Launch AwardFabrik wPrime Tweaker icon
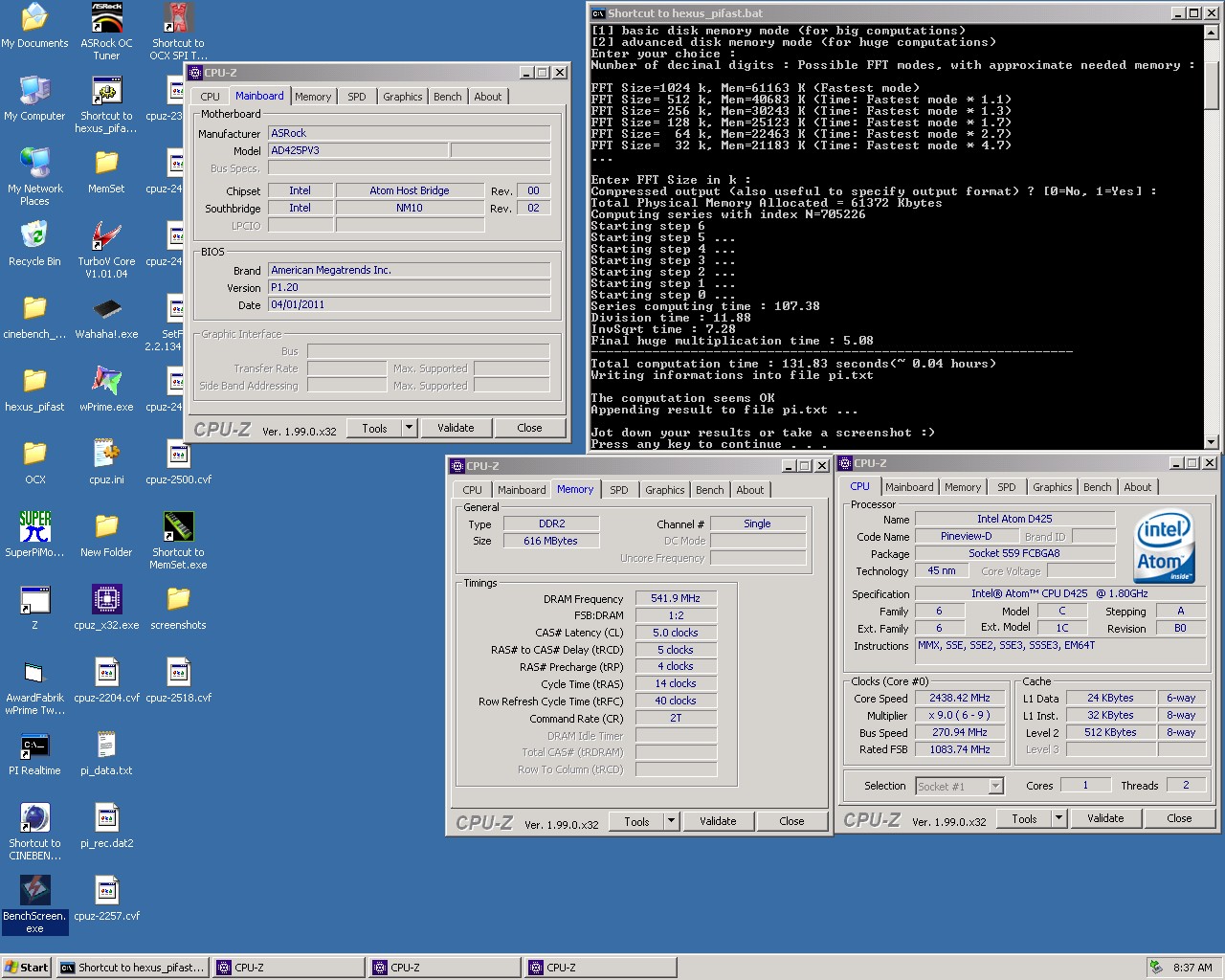 pos(34,686)
